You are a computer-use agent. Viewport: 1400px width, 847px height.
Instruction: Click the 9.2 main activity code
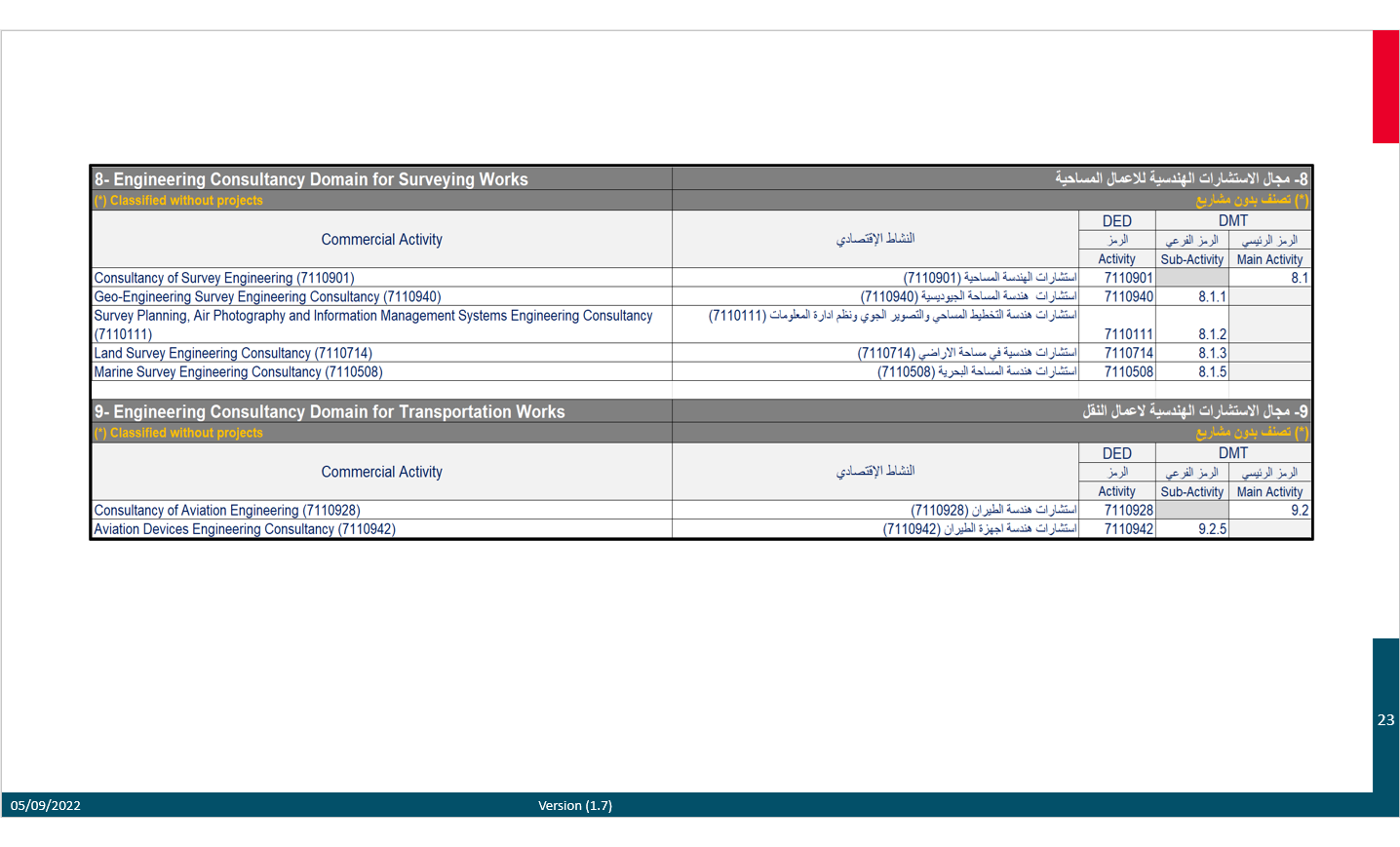tap(1299, 511)
